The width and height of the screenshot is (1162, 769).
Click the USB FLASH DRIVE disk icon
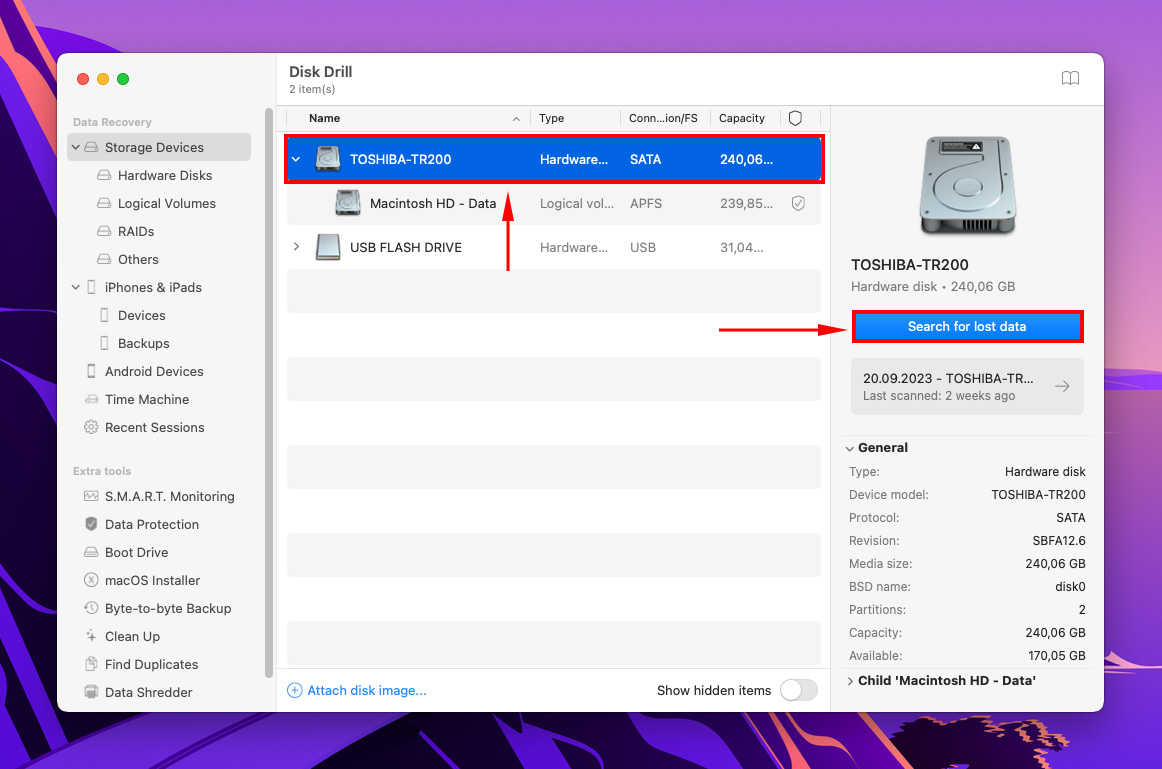[328, 247]
